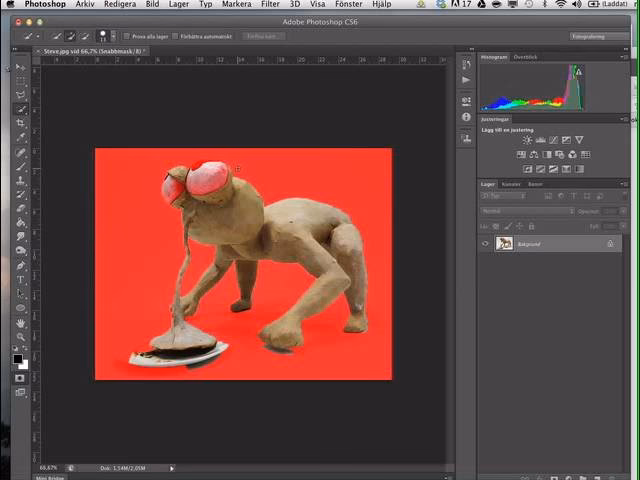Check the 'Förbättra automatiskt' option
Image resolution: width=640 pixels, height=480 pixels.
pyautogui.click(x=176, y=36)
